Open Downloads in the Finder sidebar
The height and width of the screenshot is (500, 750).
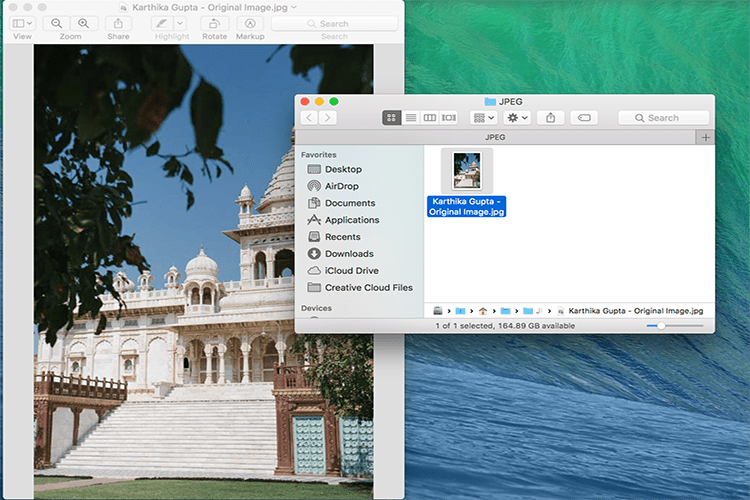coord(348,254)
